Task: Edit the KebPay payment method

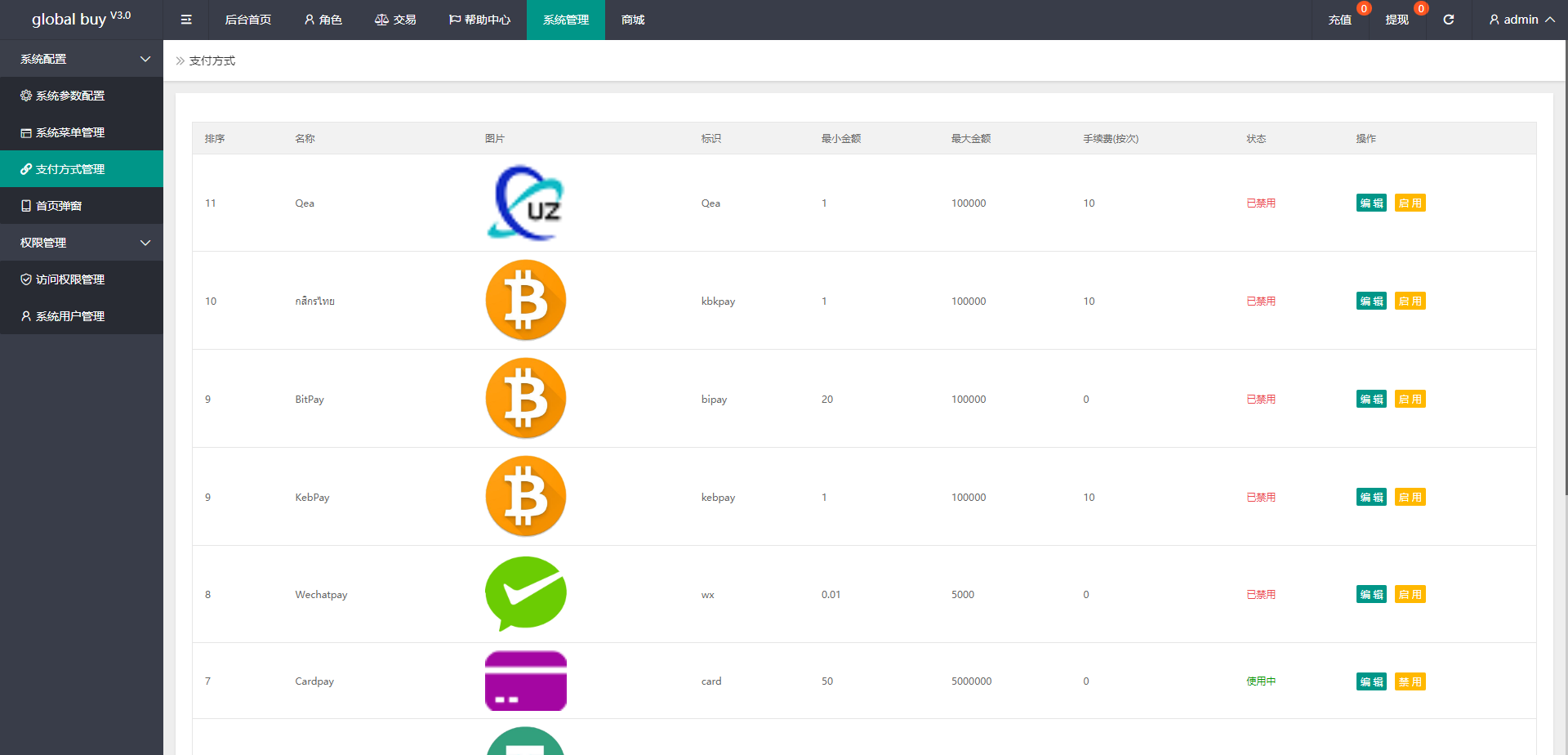Action: tap(1371, 497)
